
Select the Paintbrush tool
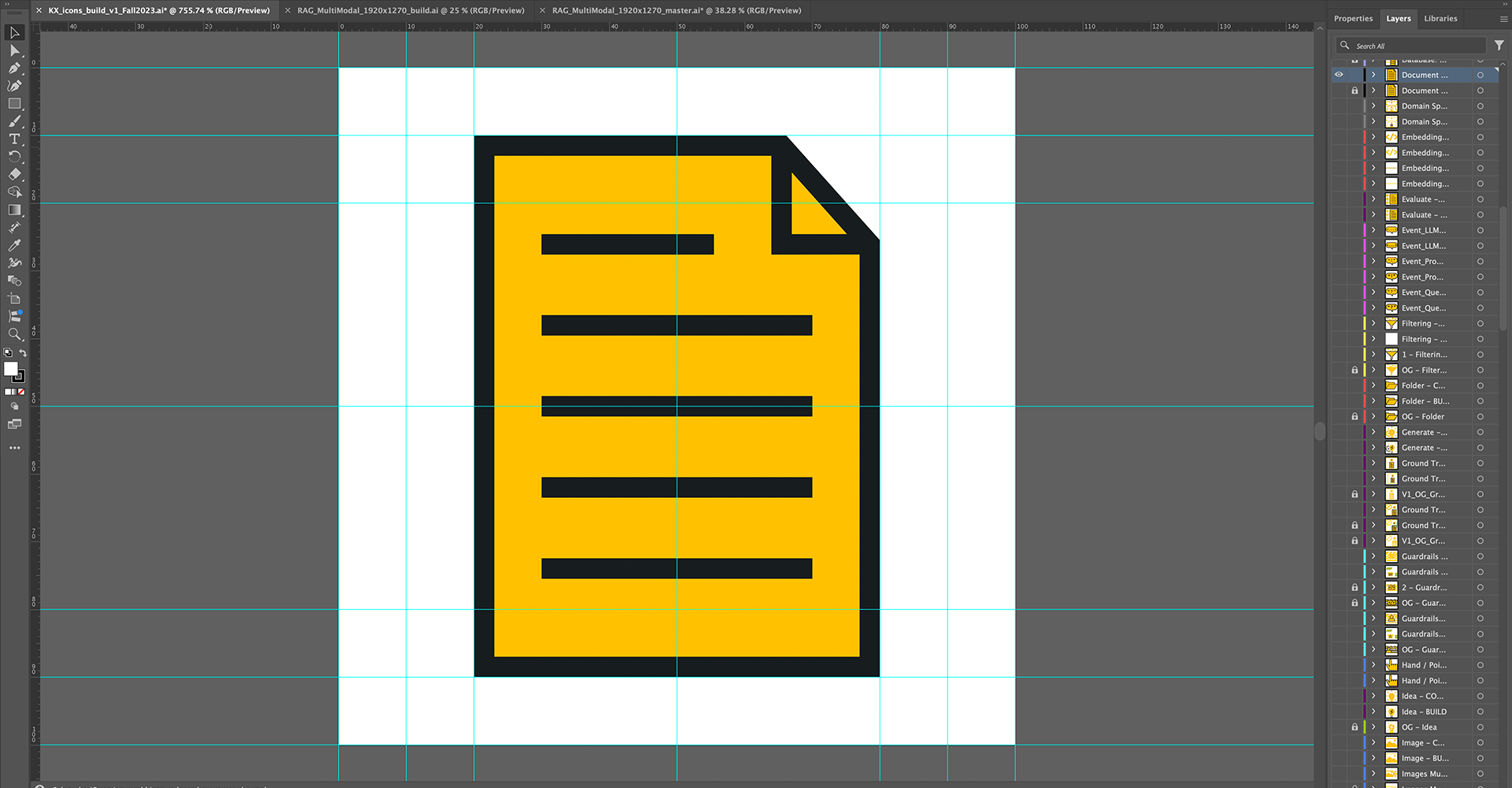coord(14,121)
